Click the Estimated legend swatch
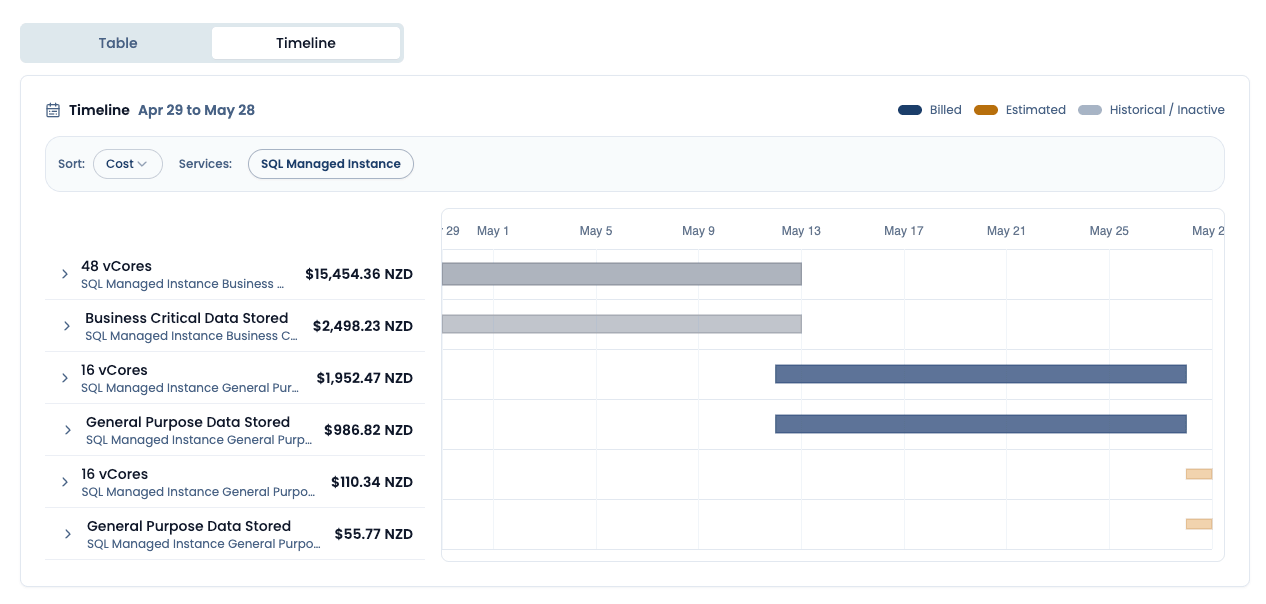The width and height of the screenshot is (1266, 604). click(x=986, y=110)
